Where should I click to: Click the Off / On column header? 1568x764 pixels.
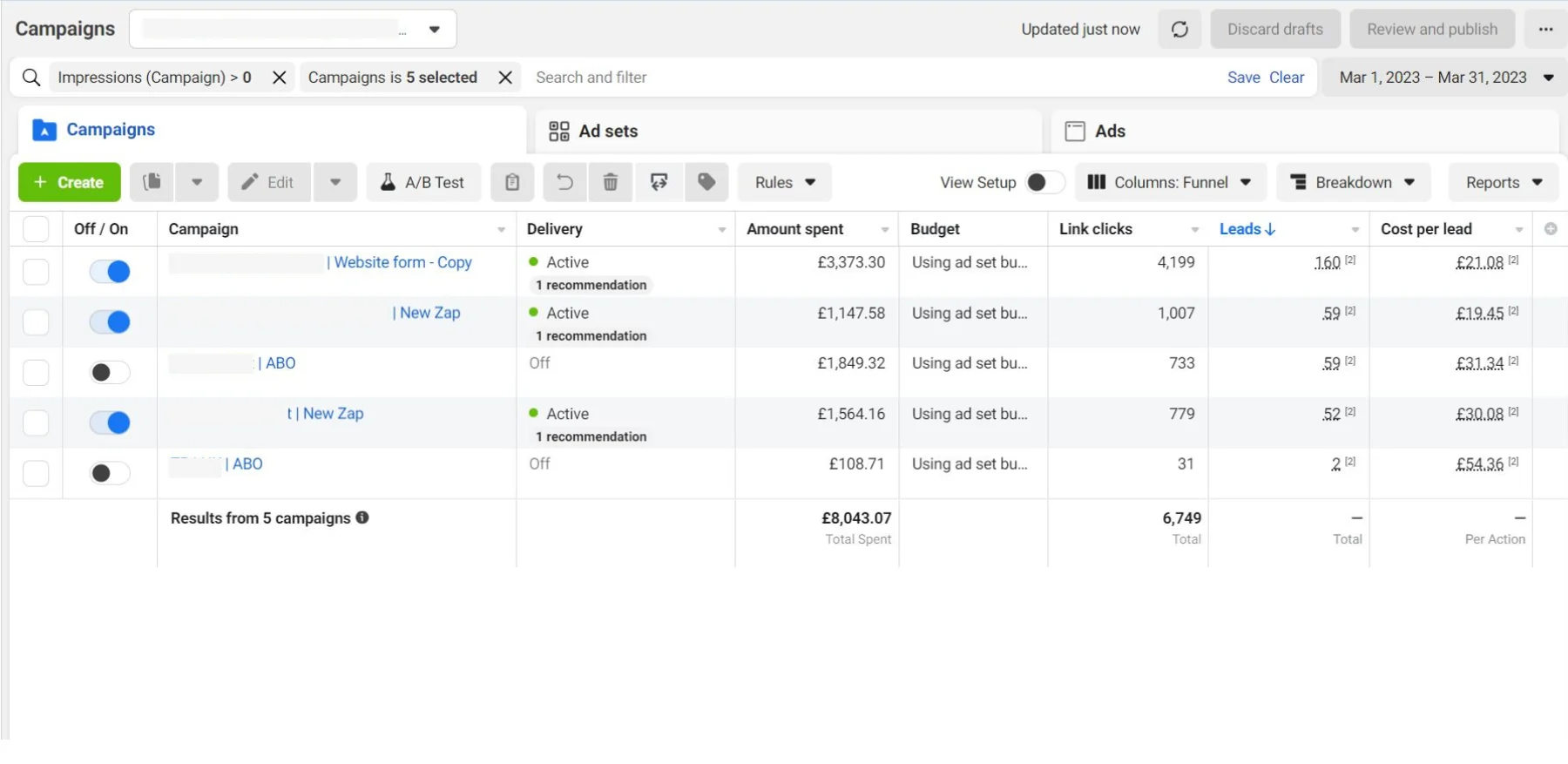point(101,229)
